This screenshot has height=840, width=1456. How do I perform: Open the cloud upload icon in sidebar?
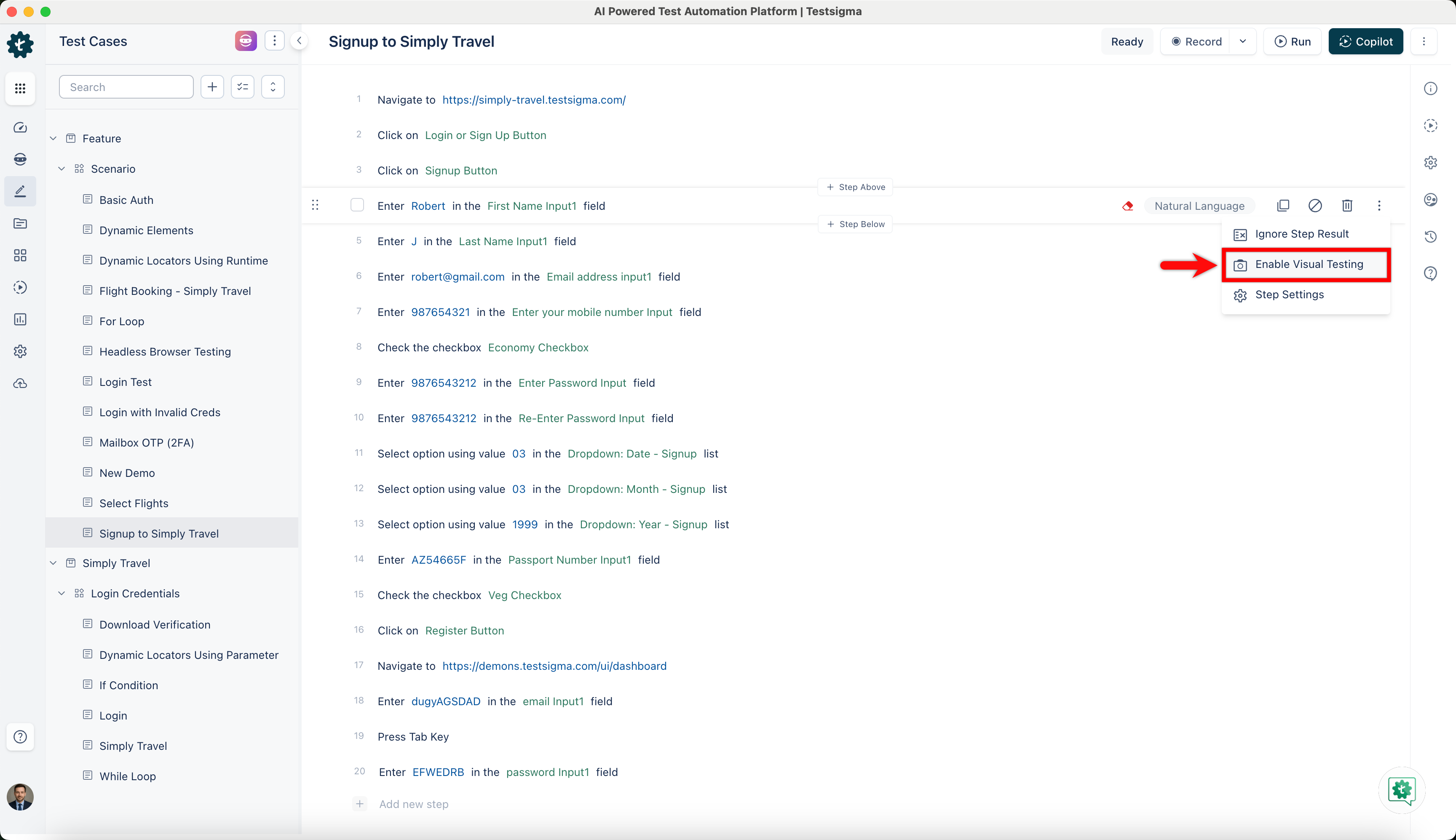(x=20, y=384)
